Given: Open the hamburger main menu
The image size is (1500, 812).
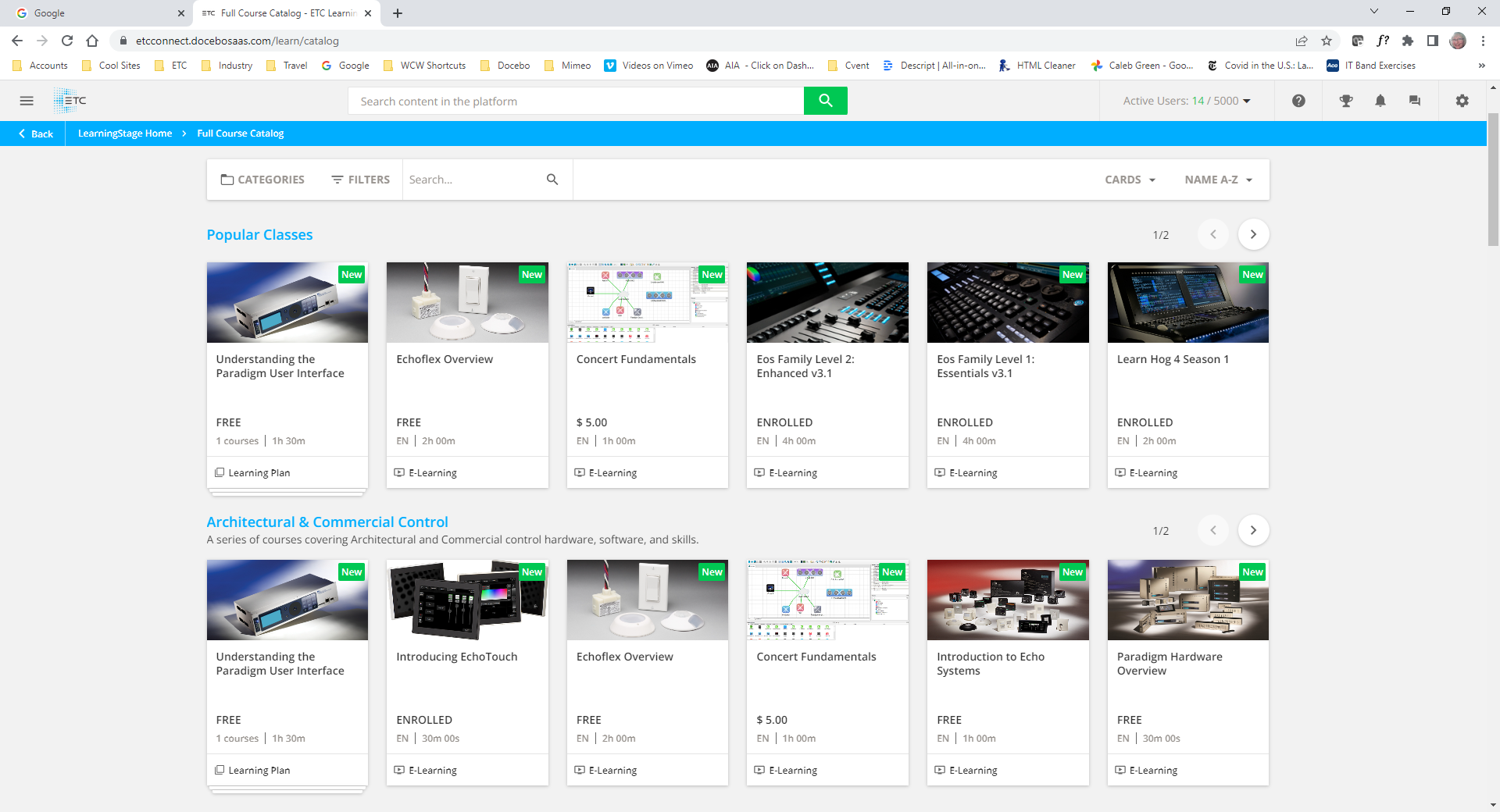Looking at the screenshot, I should (27, 101).
